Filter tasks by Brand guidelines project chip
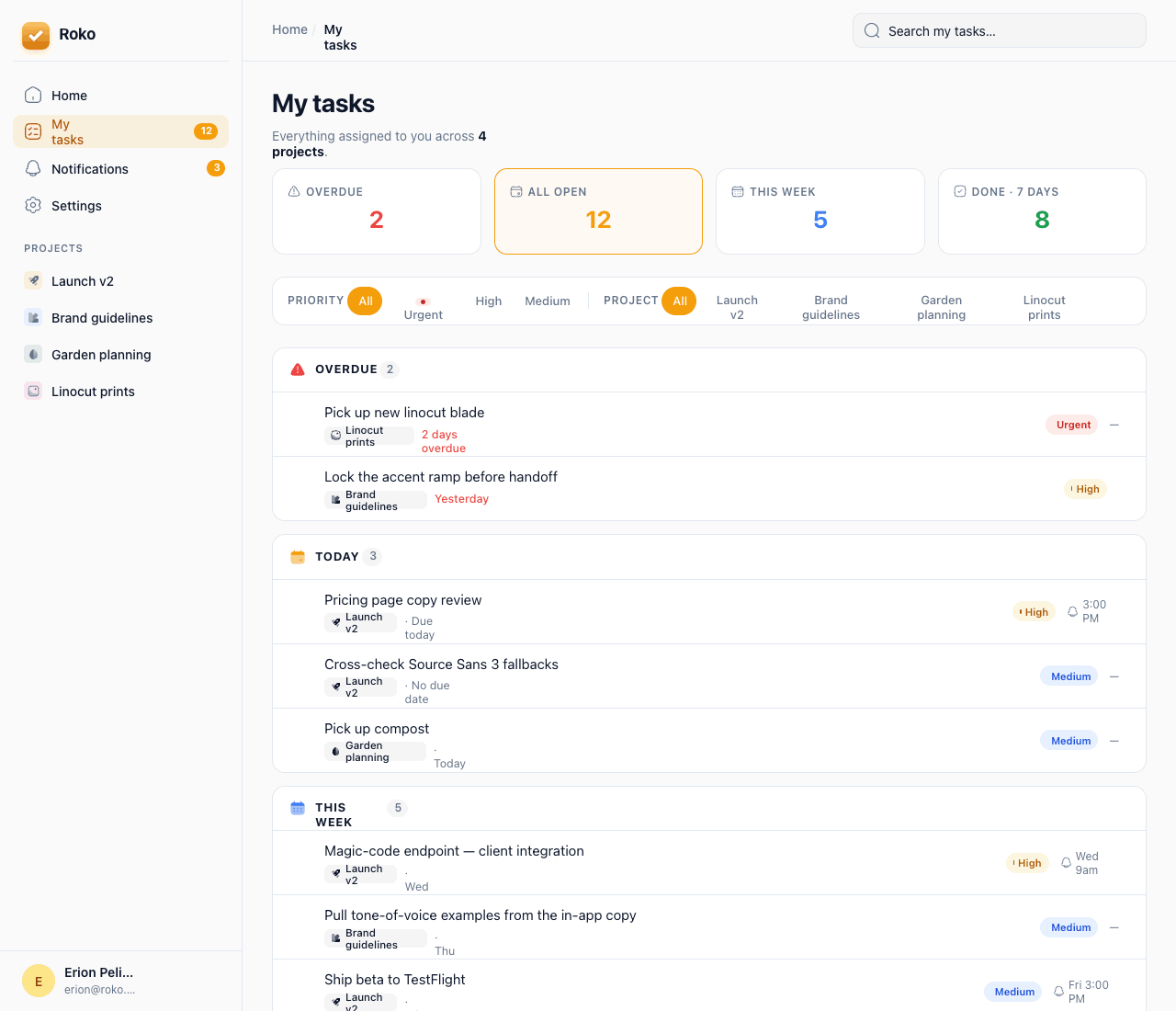Viewport: 1176px width, 1011px height. pos(831,307)
